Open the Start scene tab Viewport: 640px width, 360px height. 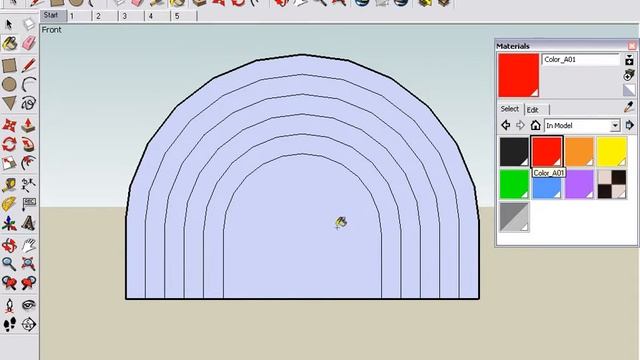53,16
